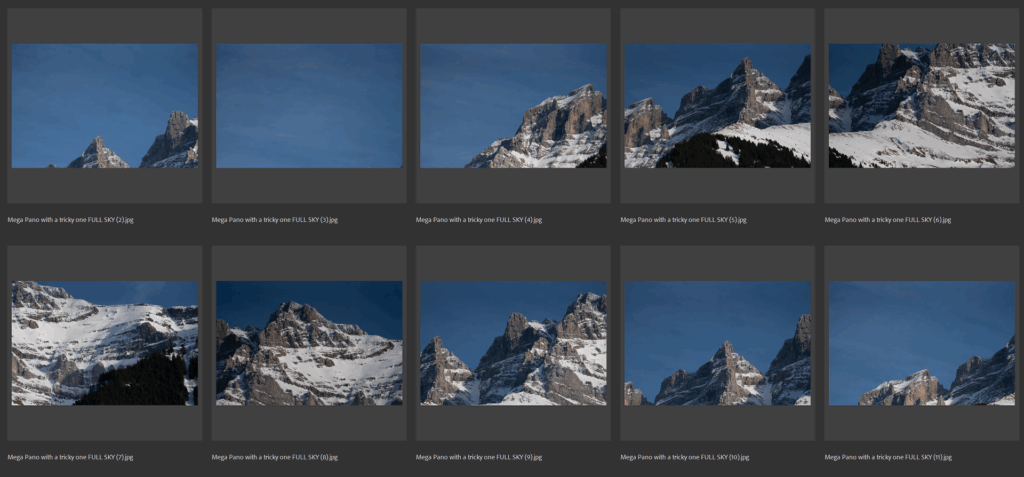Click the filename caption ending in (4).jpg
1024x477 pixels.
(479, 220)
